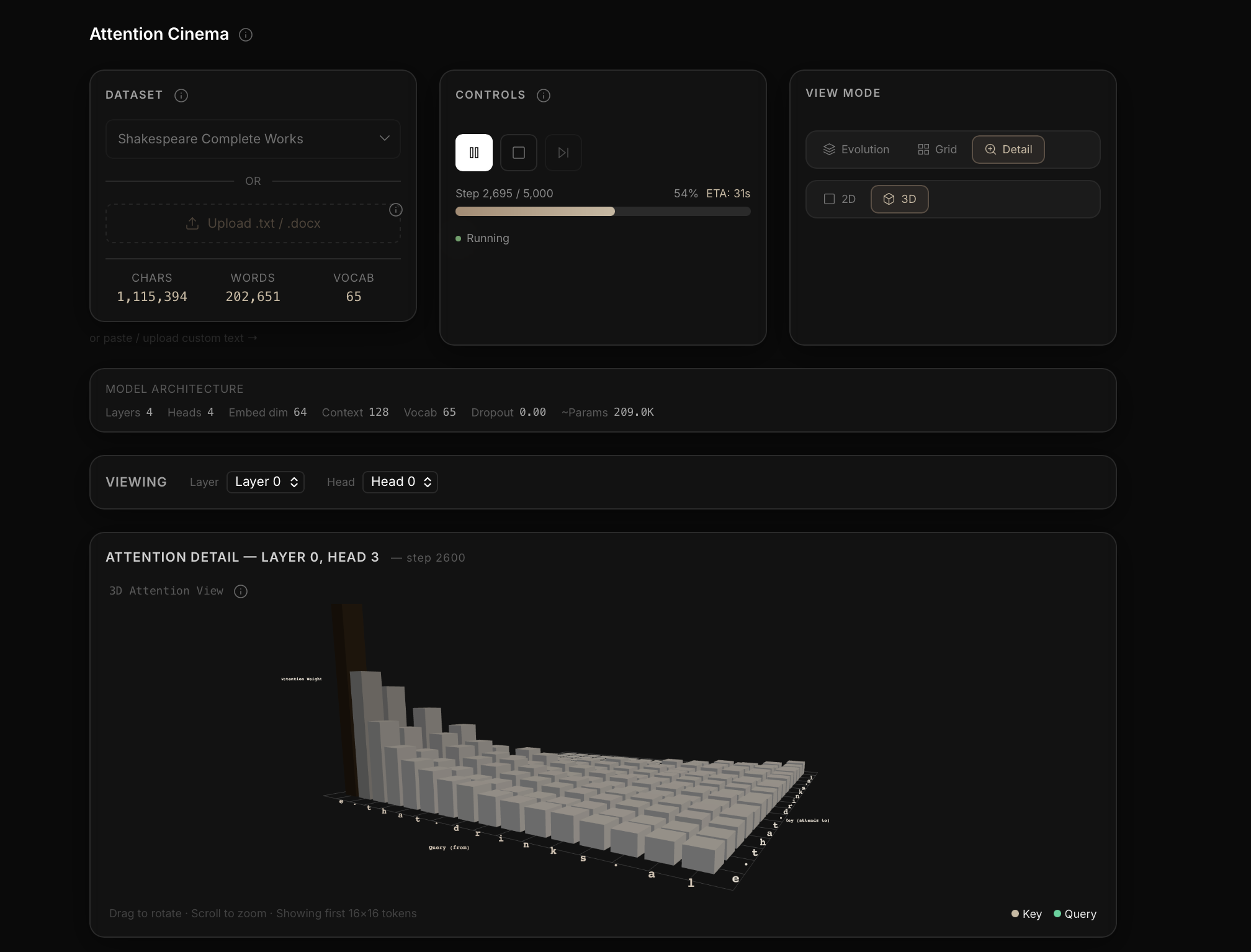1251x952 pixels.
Task: Click 'or paste / upload custom text' link
Action: point(173,338)
